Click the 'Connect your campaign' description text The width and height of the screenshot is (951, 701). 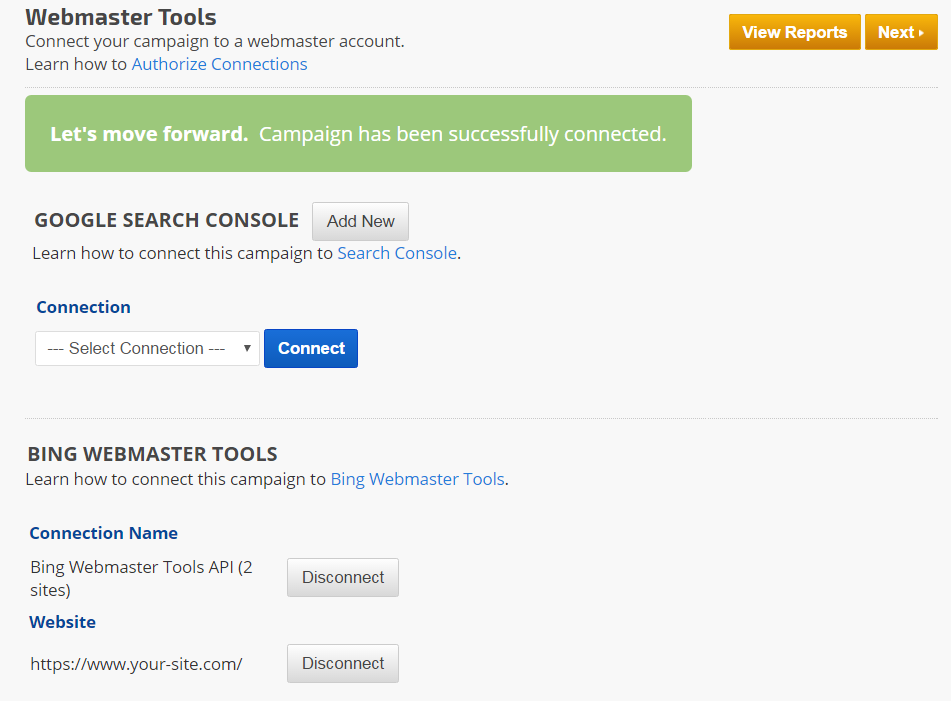214,41
